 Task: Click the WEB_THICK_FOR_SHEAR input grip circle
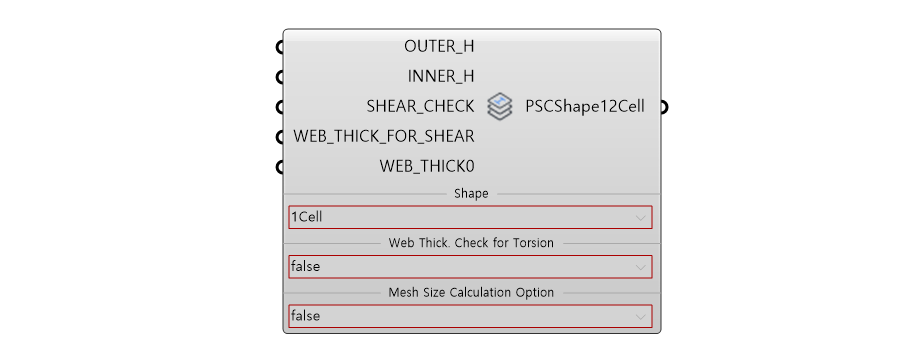tap(280, 137)
